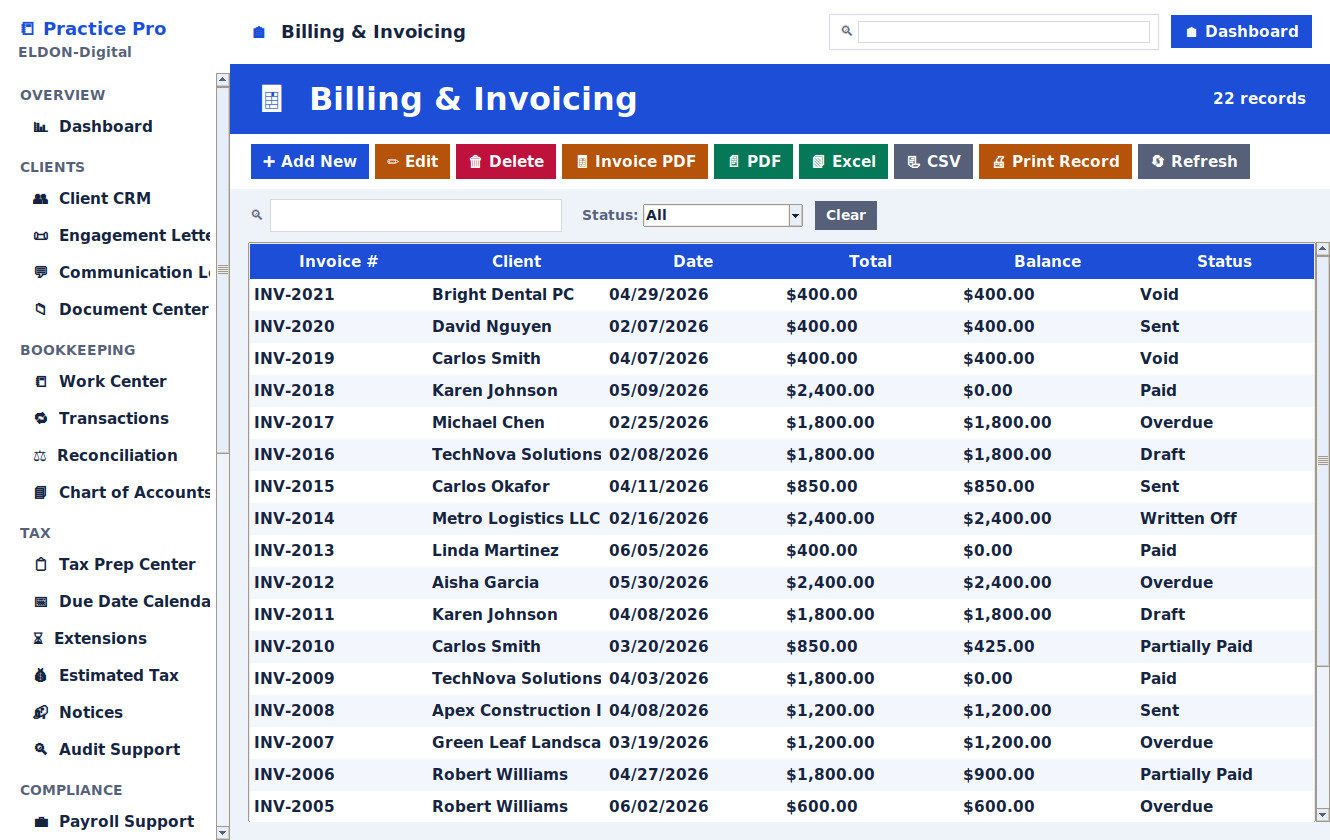Screen dimensions: 1330x840
Task: Click the top-right Dashboard button
Action: (x=1241, y=32)
